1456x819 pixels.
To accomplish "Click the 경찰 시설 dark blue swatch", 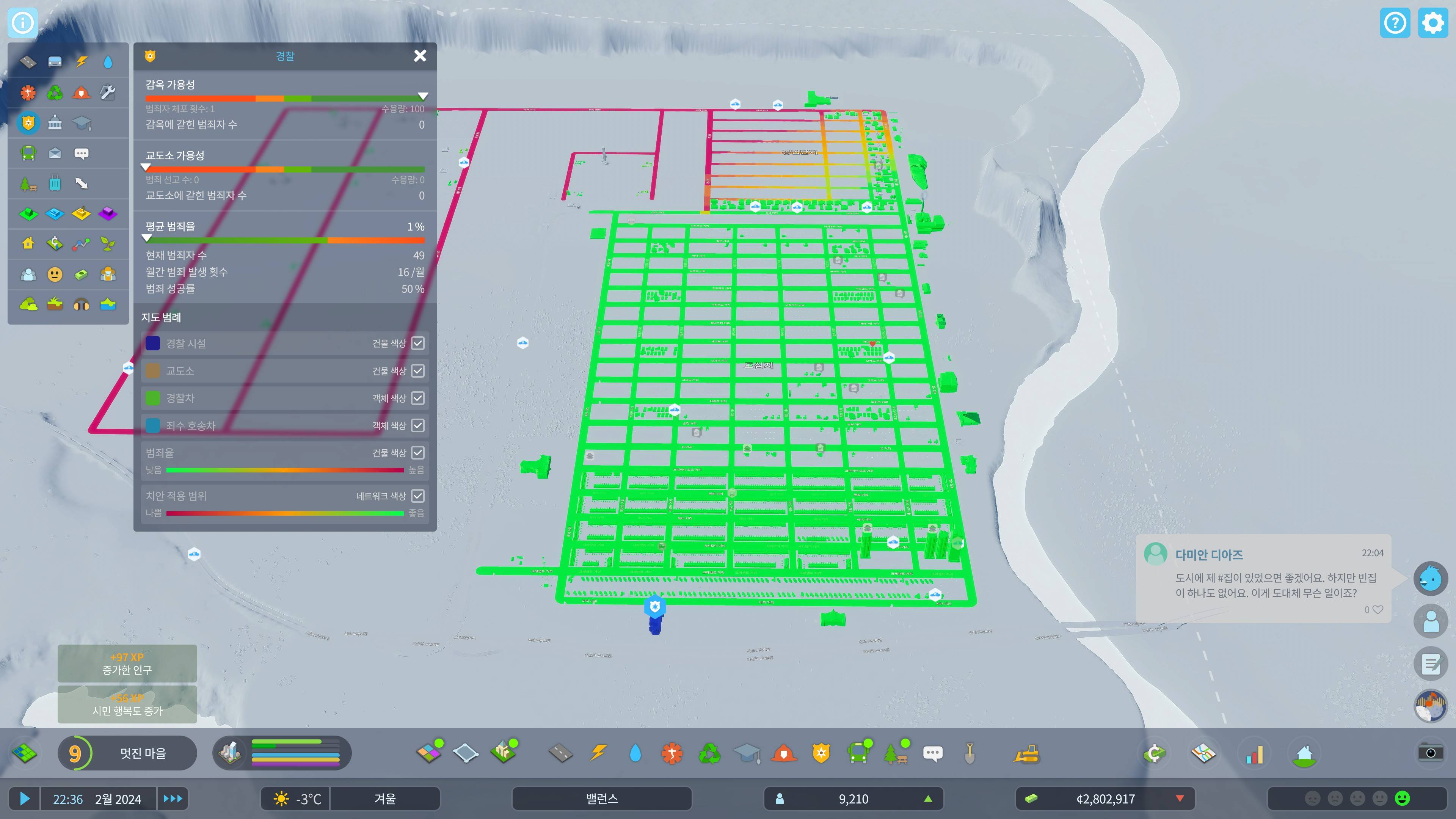I will (x=152, y=343).
